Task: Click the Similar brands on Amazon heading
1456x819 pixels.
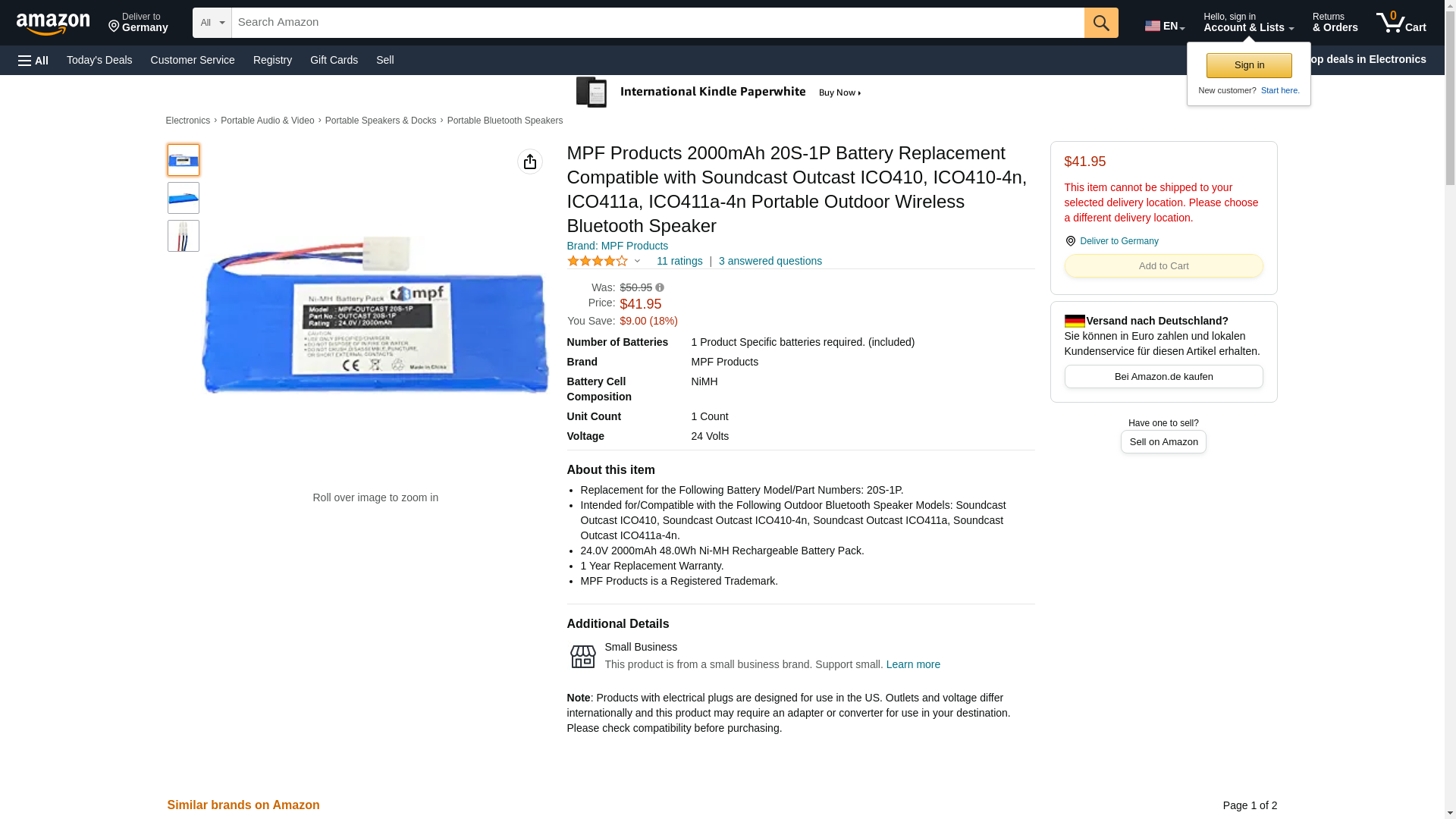Action: (x=243, y=805)
